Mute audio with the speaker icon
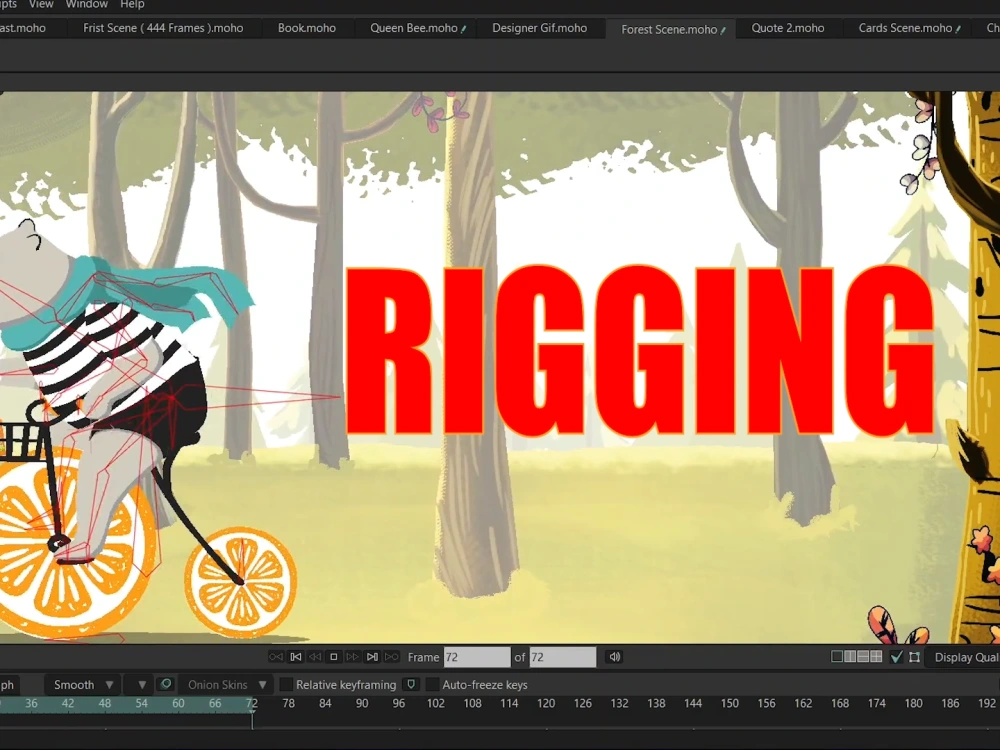Viewport: 1000px width, 750px height. (613, 657)
